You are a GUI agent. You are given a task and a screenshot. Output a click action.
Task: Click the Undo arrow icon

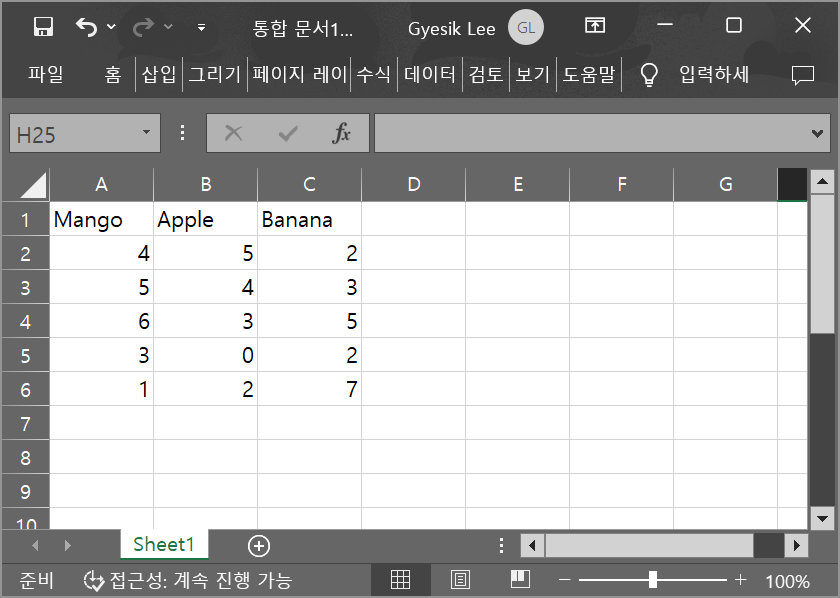87,27
